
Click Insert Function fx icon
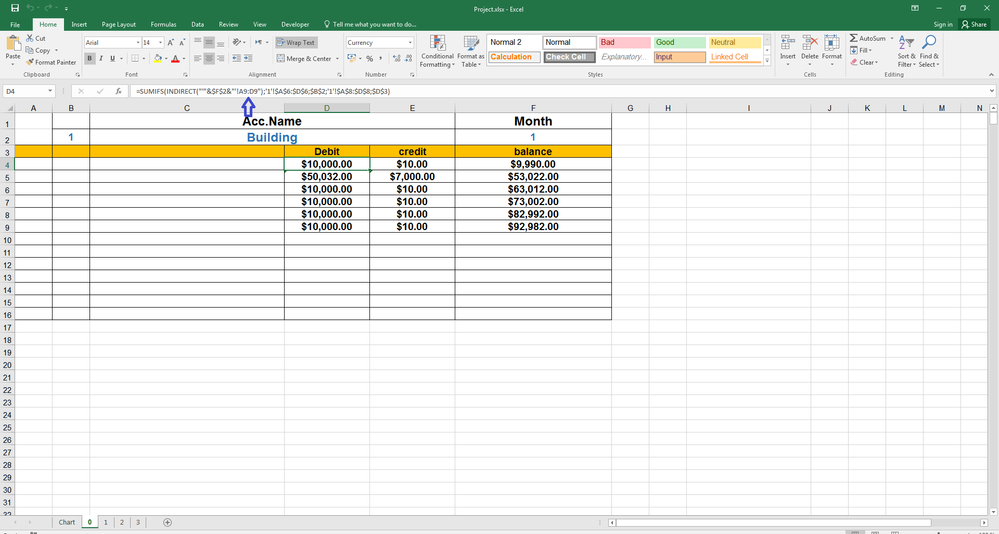pyautogui.click(x=119, y=91)
